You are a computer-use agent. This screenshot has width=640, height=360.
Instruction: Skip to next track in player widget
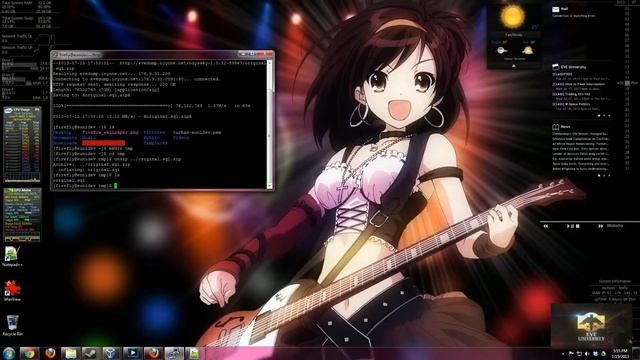pyautogui.click(x=600, y=226)
